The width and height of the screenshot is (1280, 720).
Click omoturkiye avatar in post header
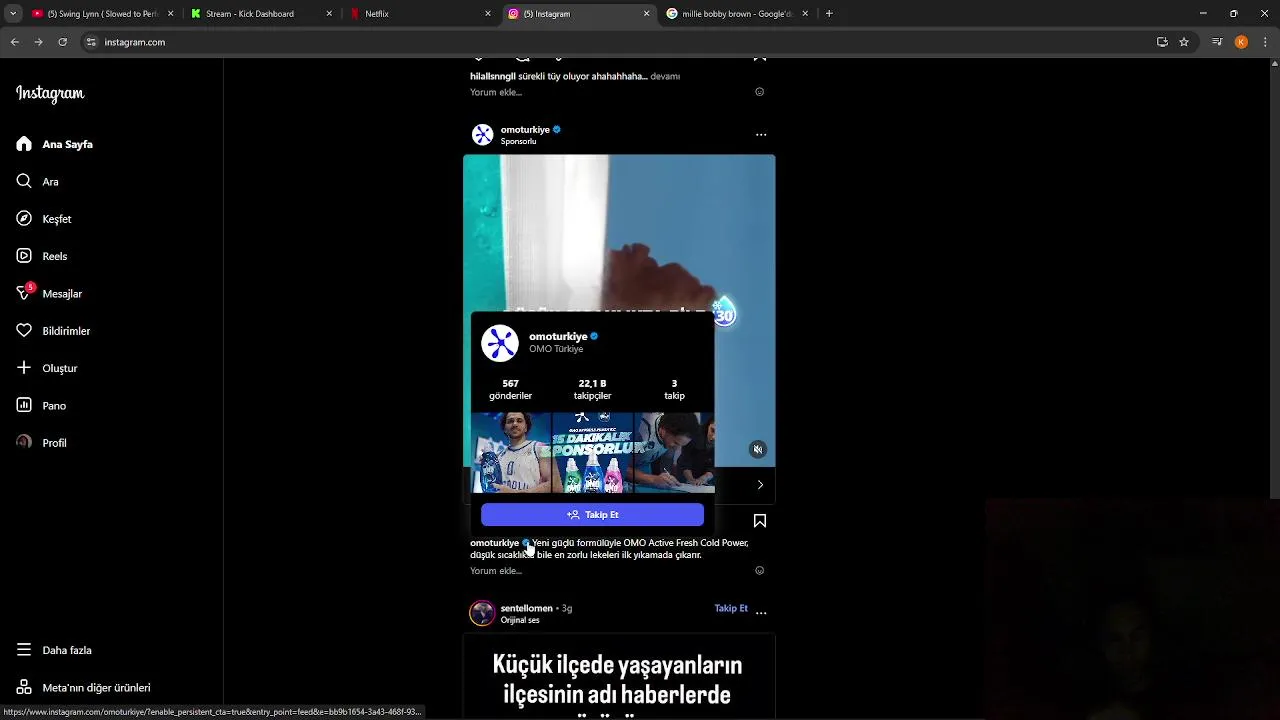pyautogui.click(x=483, y=135)
